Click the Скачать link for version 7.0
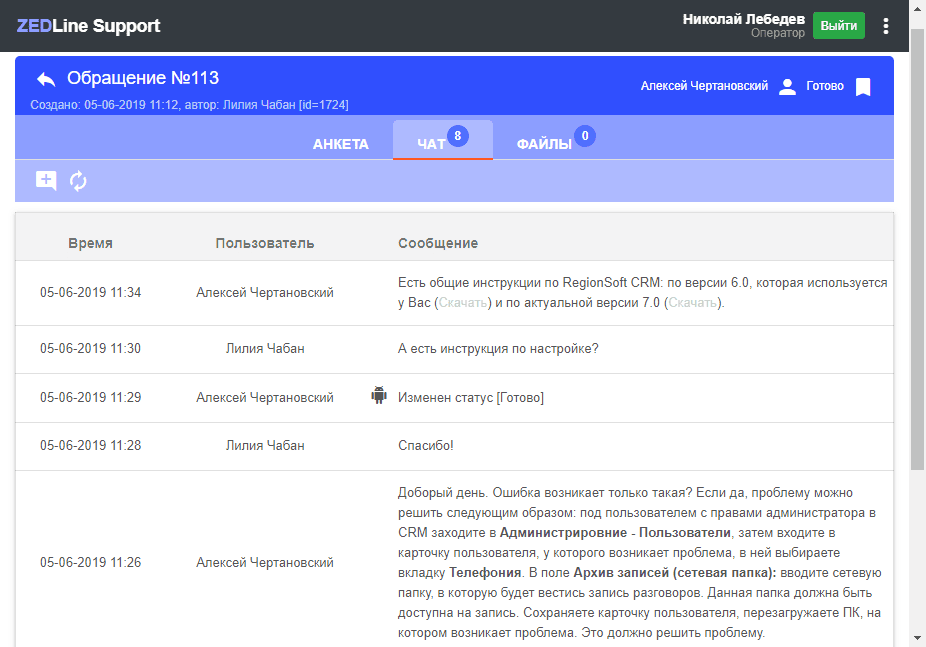This screenshot has height=647, width=926. [692, 303]
